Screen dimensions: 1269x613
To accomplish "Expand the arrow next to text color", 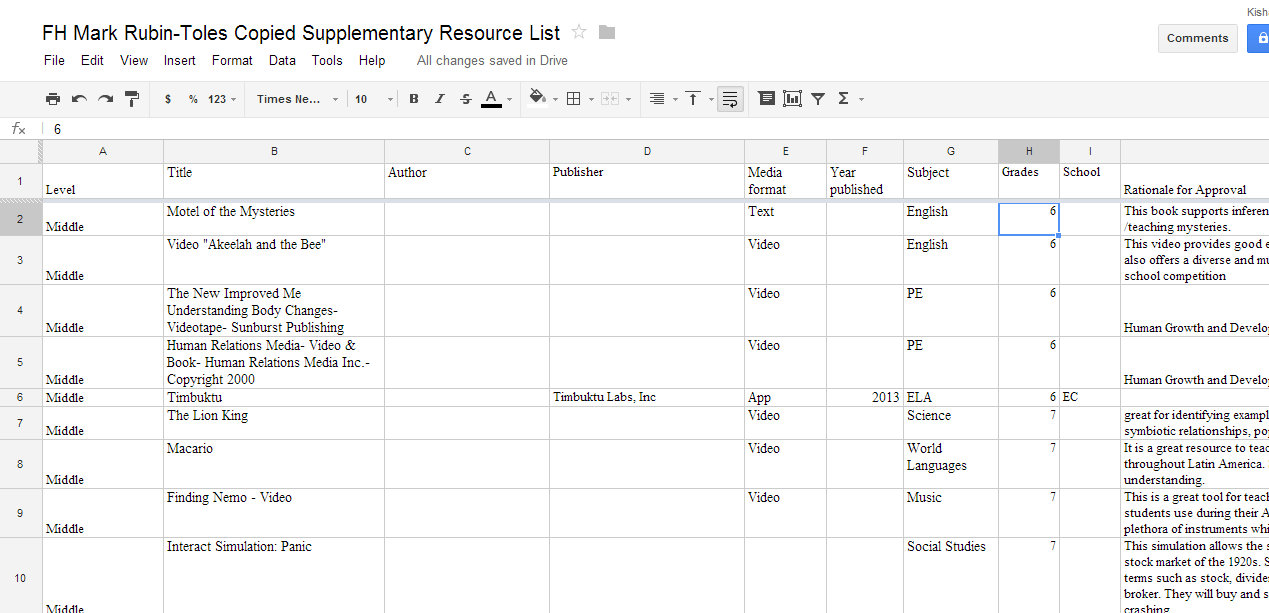I will (509, 99).
